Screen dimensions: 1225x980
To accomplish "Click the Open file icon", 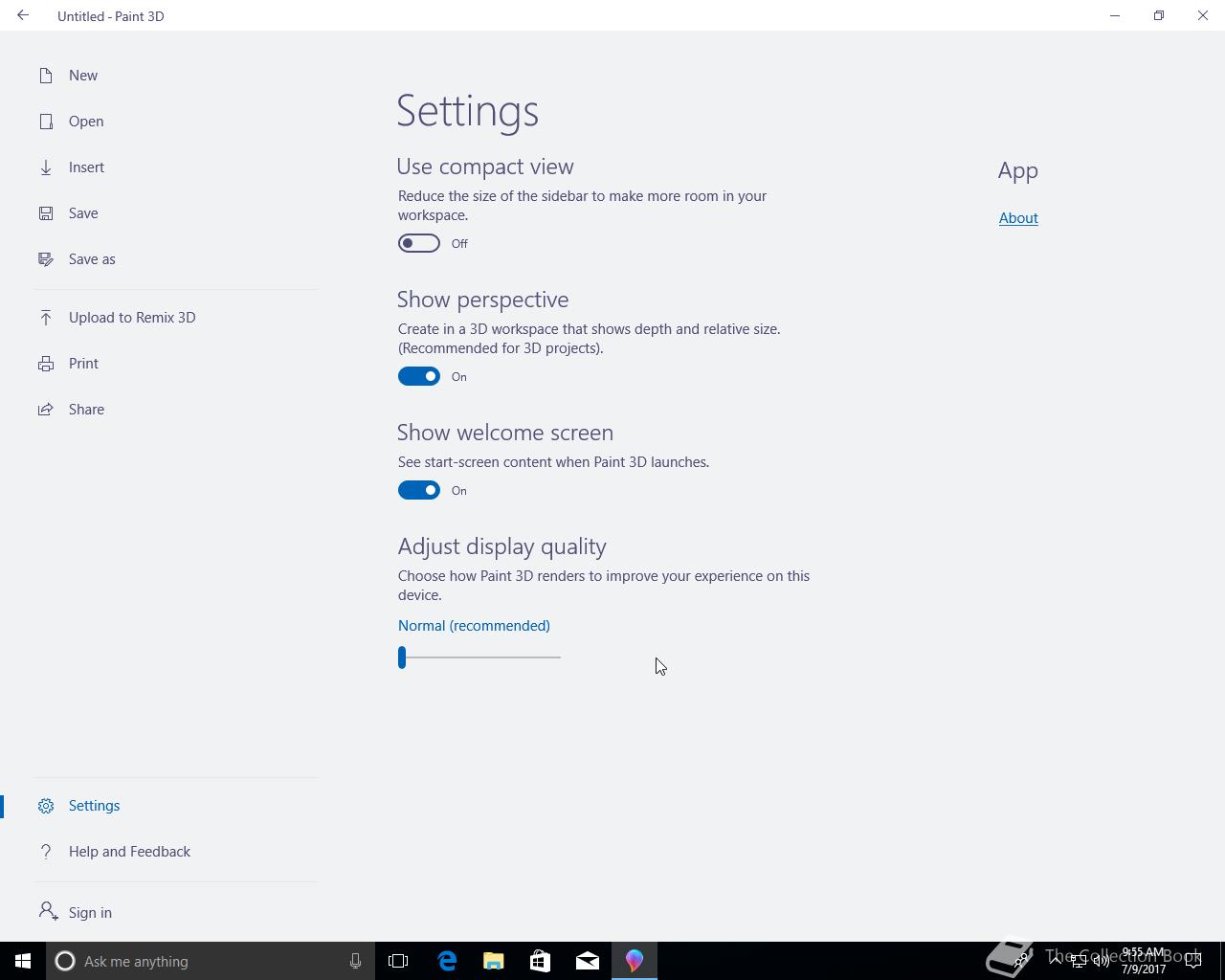I will [46, 122].
